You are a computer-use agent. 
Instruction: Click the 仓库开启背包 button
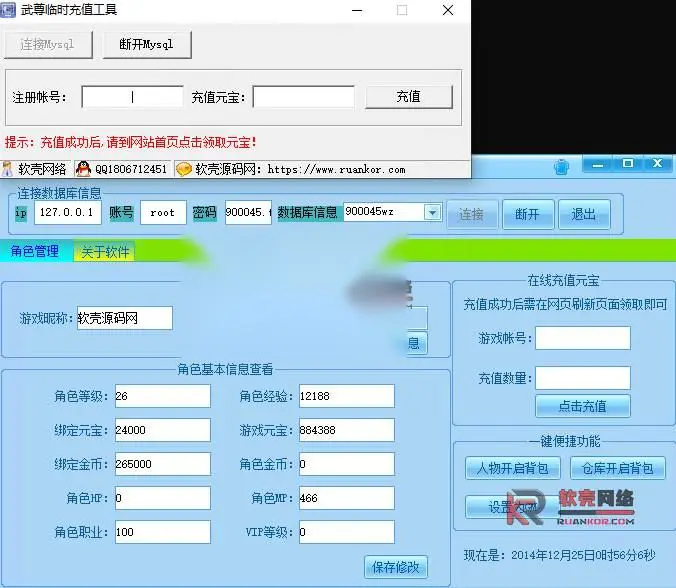coord(618,468)
